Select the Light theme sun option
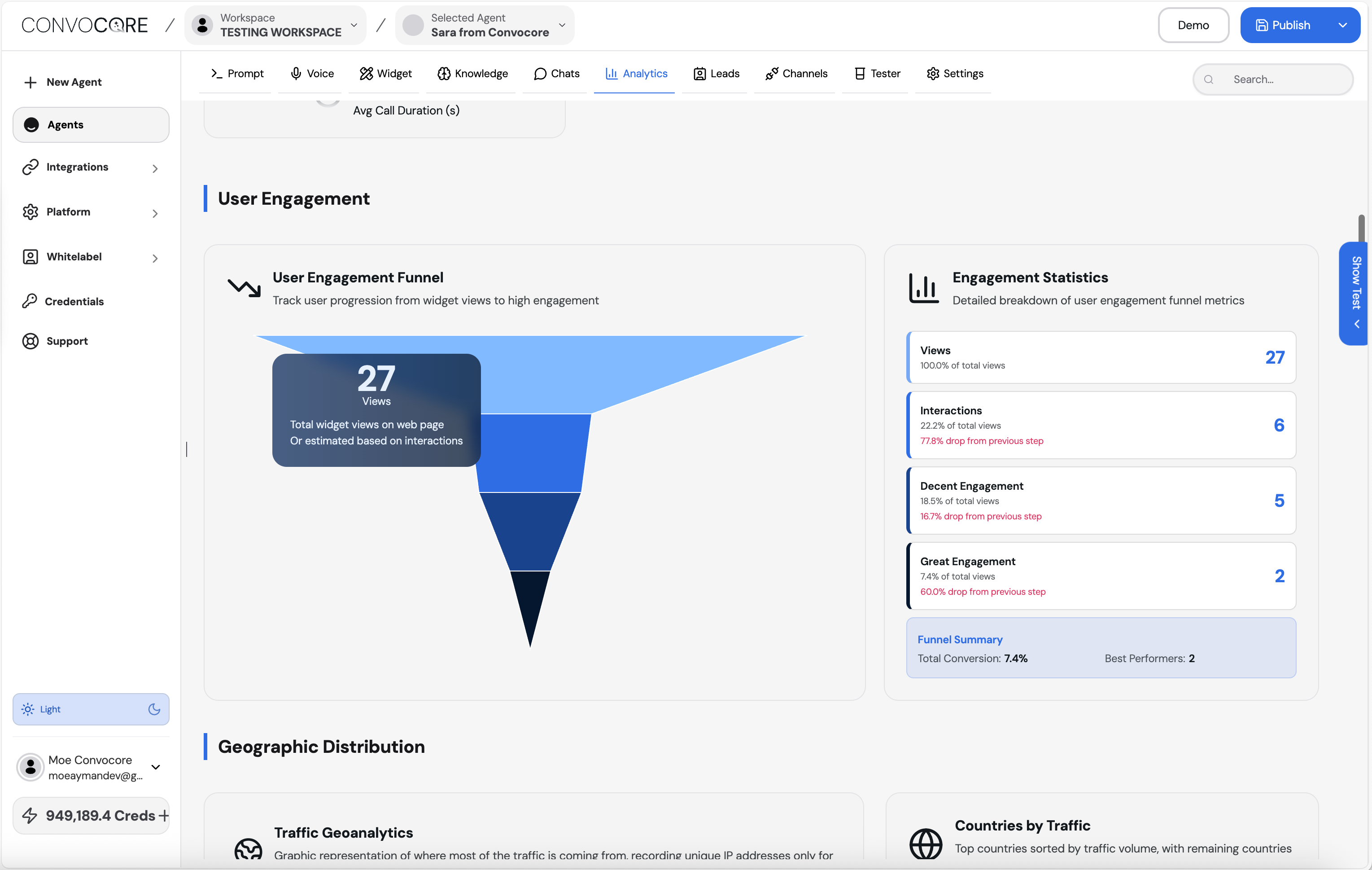This screenshot has width=1372, height=870. [28, 709]
